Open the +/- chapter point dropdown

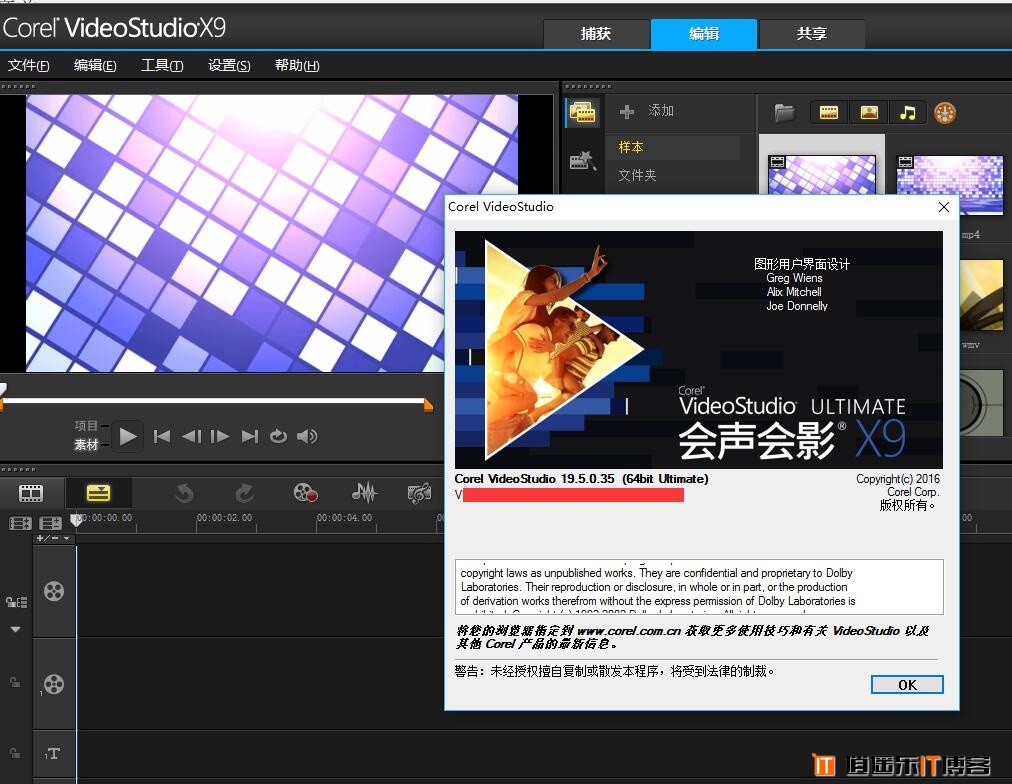53,538
